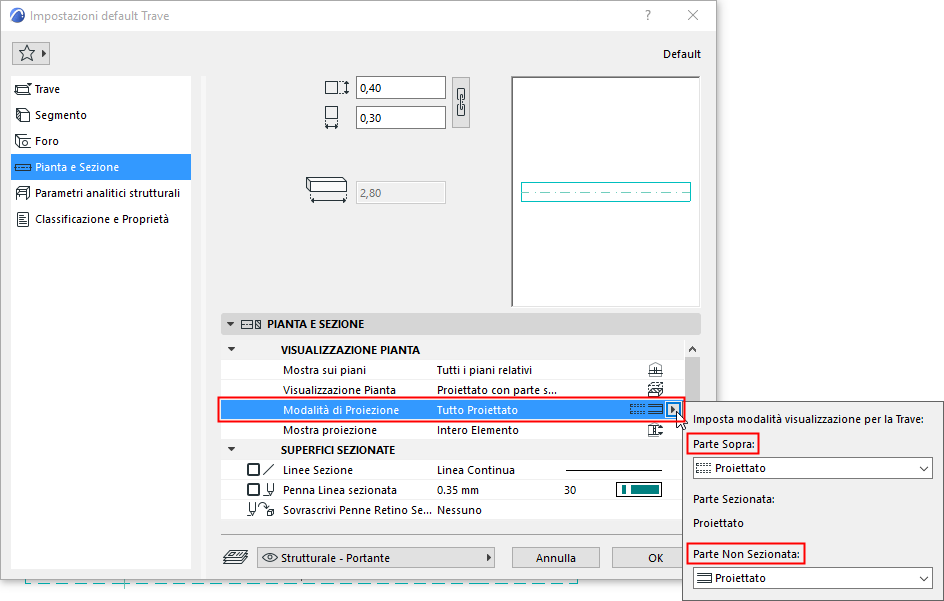Collapse the PIANTA E SEZIONE panel

coord(231,324)
